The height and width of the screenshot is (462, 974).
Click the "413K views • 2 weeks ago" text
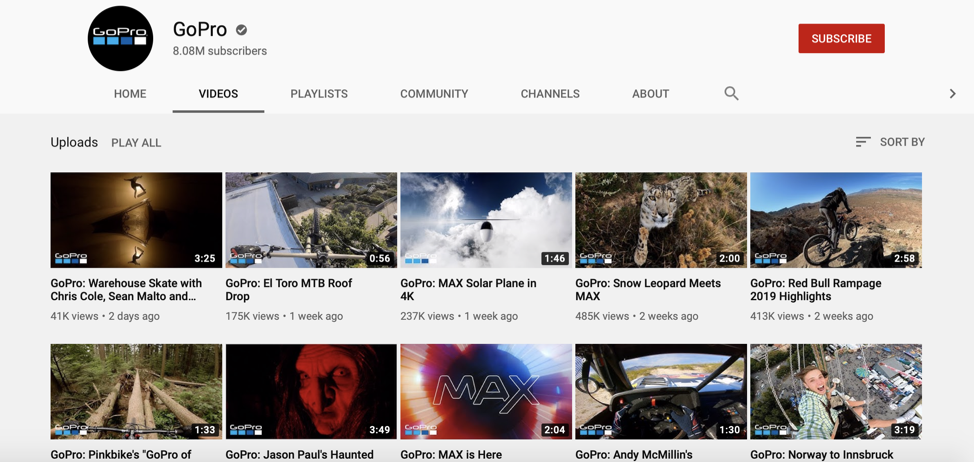click(x=812, y=316)
